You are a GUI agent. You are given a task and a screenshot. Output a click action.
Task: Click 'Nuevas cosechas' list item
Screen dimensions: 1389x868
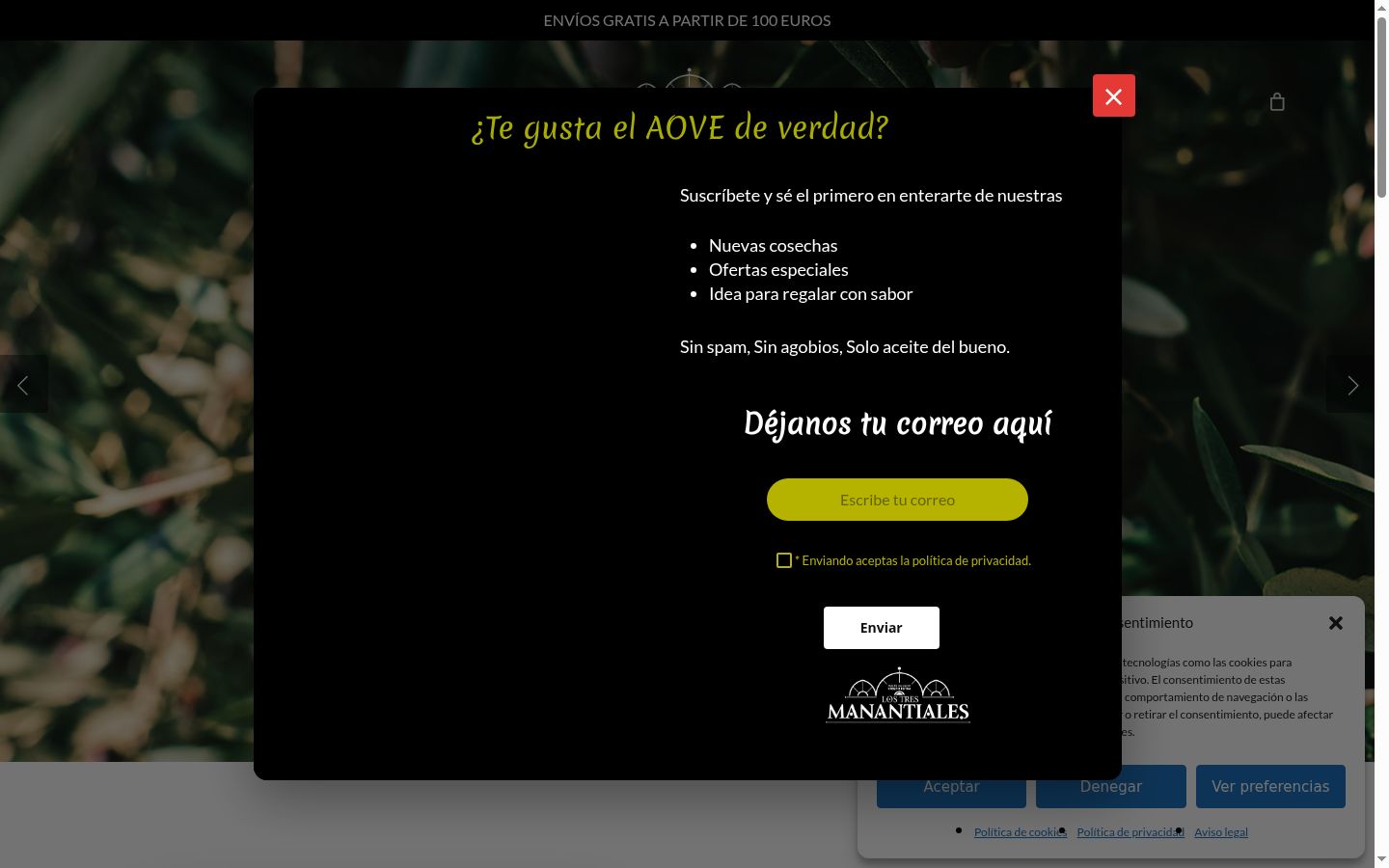(x=774, y=245)
